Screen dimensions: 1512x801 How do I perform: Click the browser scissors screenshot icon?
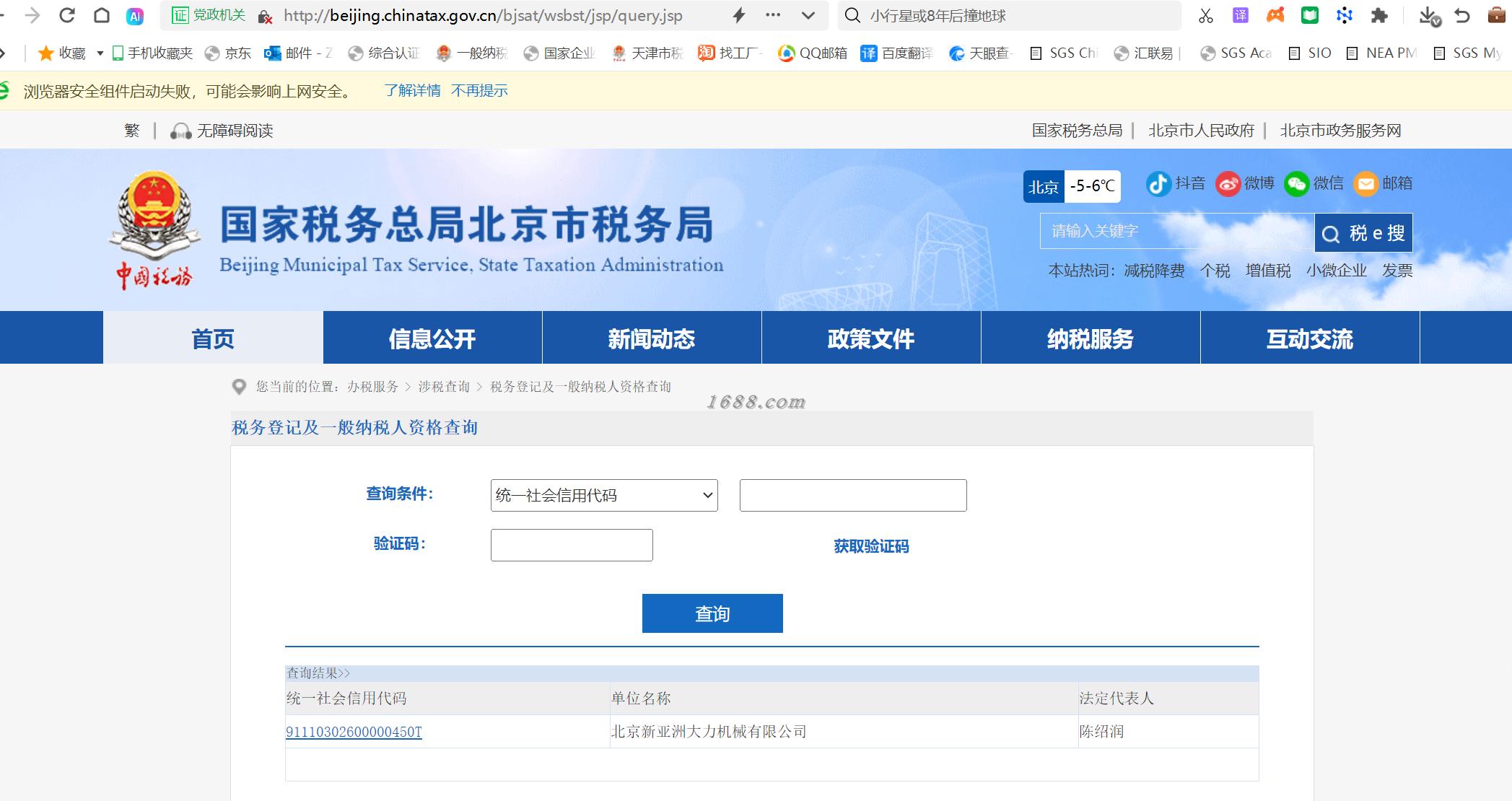click(1205, 16)
